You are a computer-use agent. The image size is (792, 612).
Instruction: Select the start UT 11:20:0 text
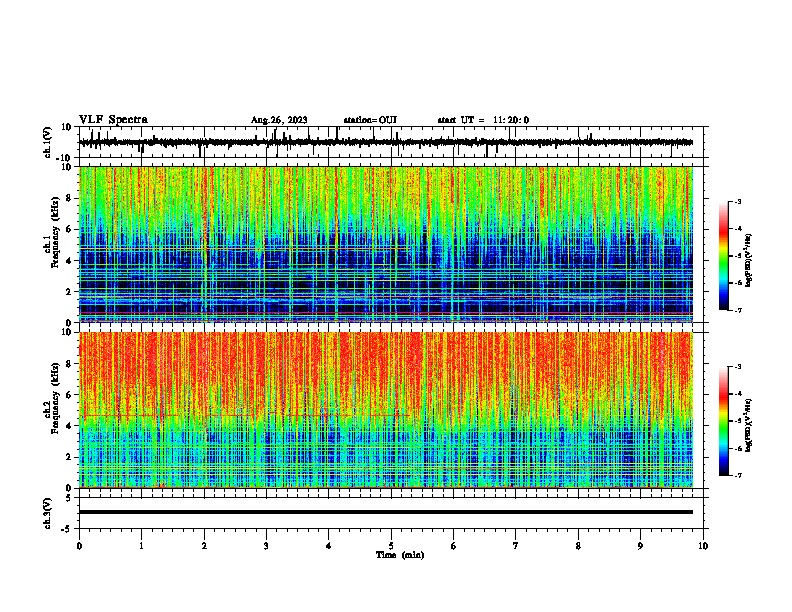483,120
